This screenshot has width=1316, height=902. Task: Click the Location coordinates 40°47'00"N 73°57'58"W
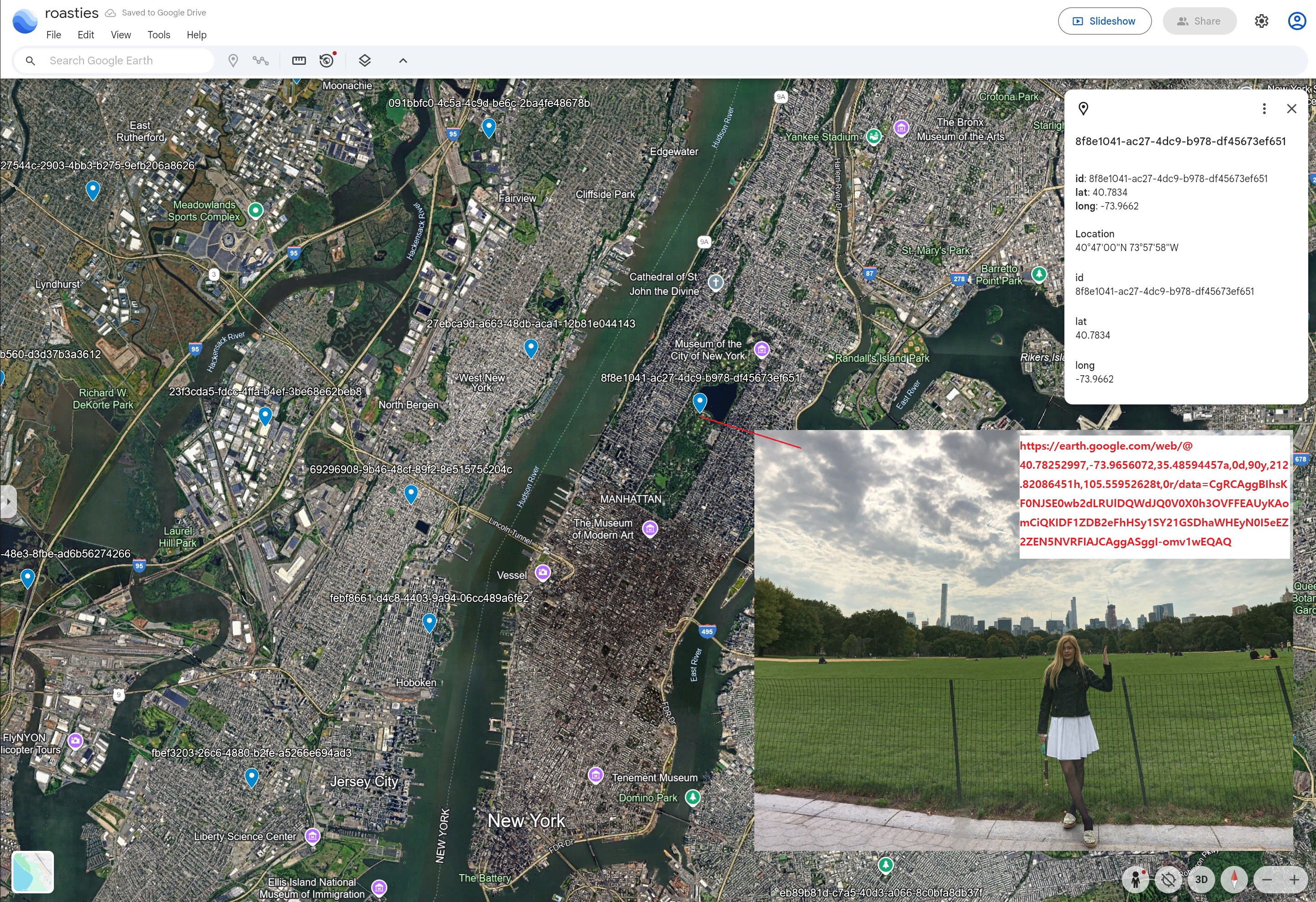click(x=1127, y=248)
